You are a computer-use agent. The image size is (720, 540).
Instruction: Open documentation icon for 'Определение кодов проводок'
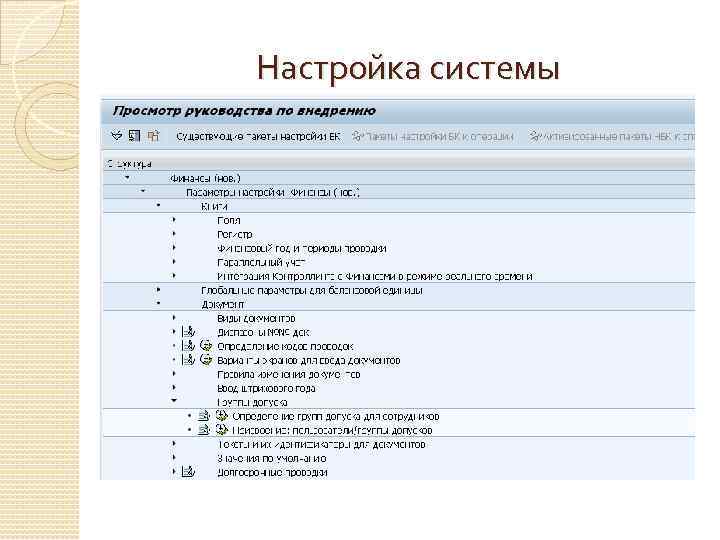(188, 346)
